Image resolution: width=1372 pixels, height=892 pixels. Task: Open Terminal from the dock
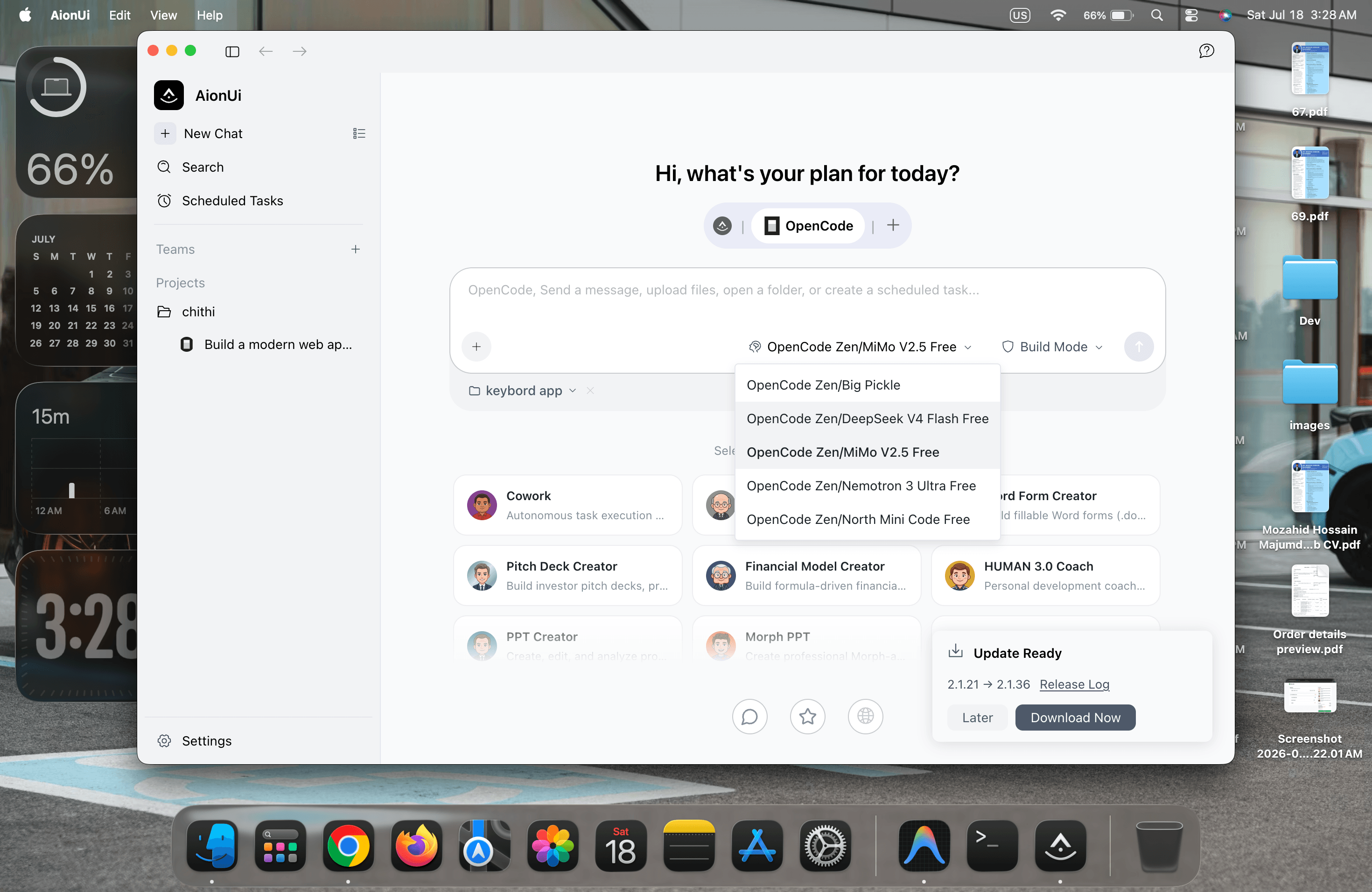pos(992,846)
